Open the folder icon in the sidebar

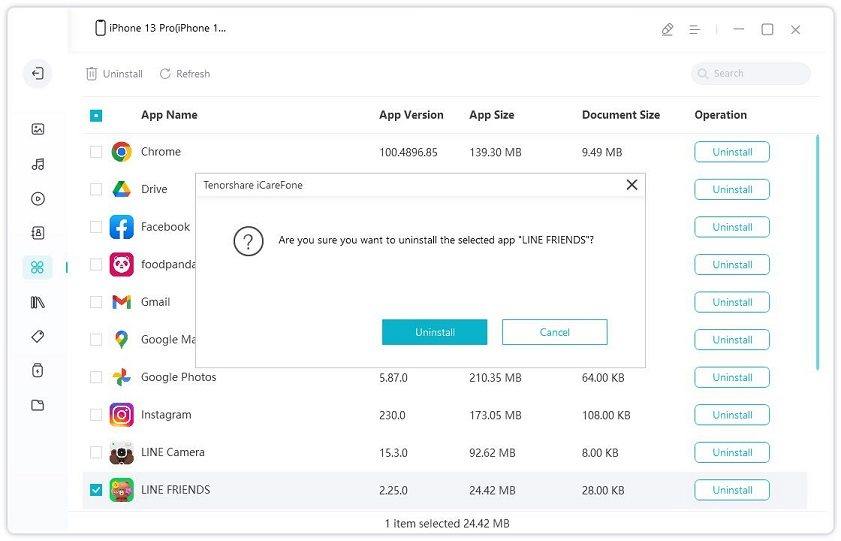click(37, 405)
